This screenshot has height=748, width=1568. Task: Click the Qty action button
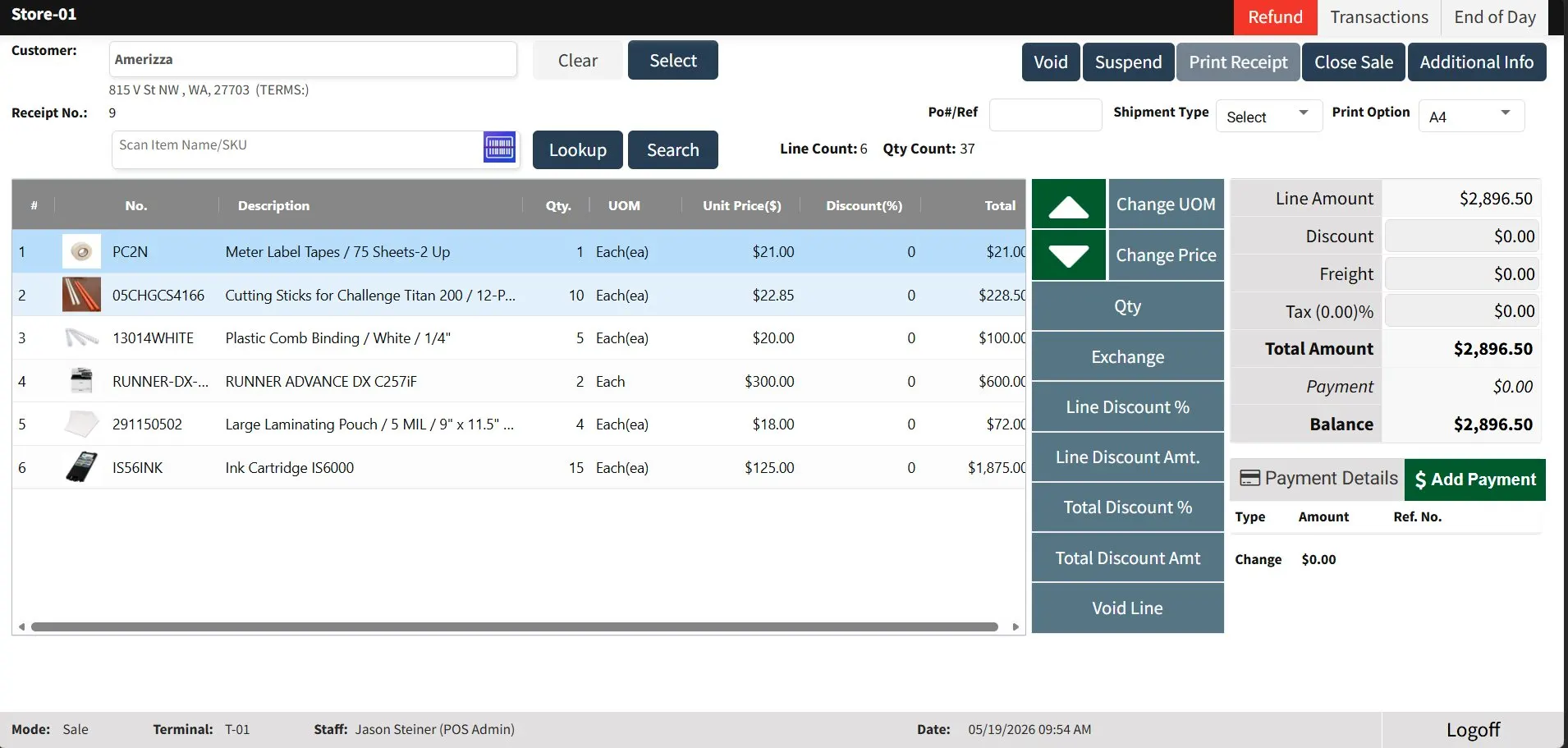pyautogui.click(x=1128, y=306)
